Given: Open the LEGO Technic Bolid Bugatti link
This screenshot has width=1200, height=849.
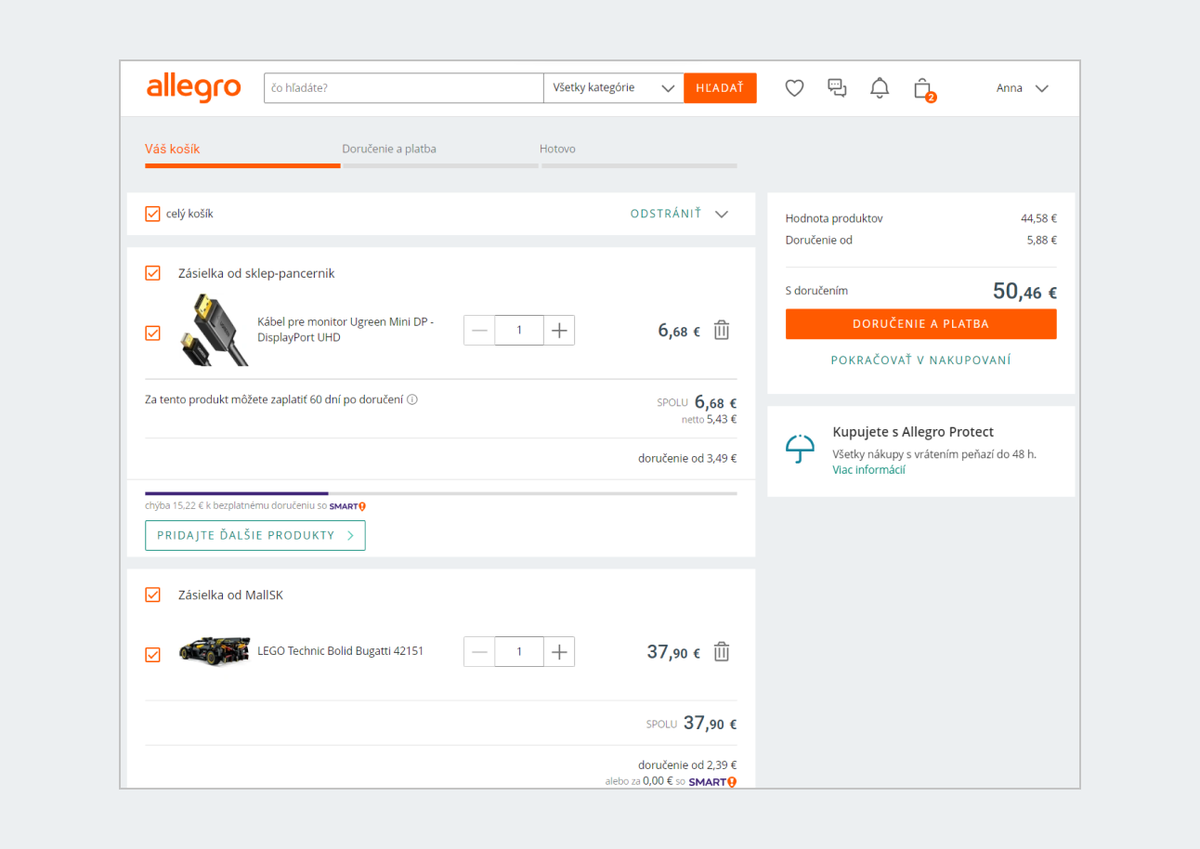Looking at the screenshot, I should tap(341, 651).
